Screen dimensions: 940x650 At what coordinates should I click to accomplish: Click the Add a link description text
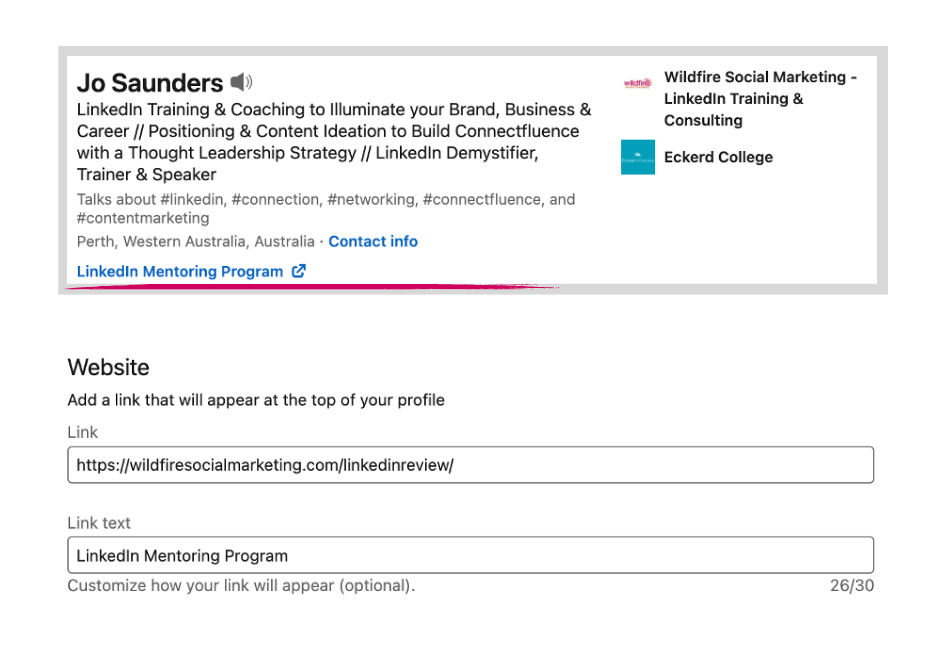coord(256,400)
